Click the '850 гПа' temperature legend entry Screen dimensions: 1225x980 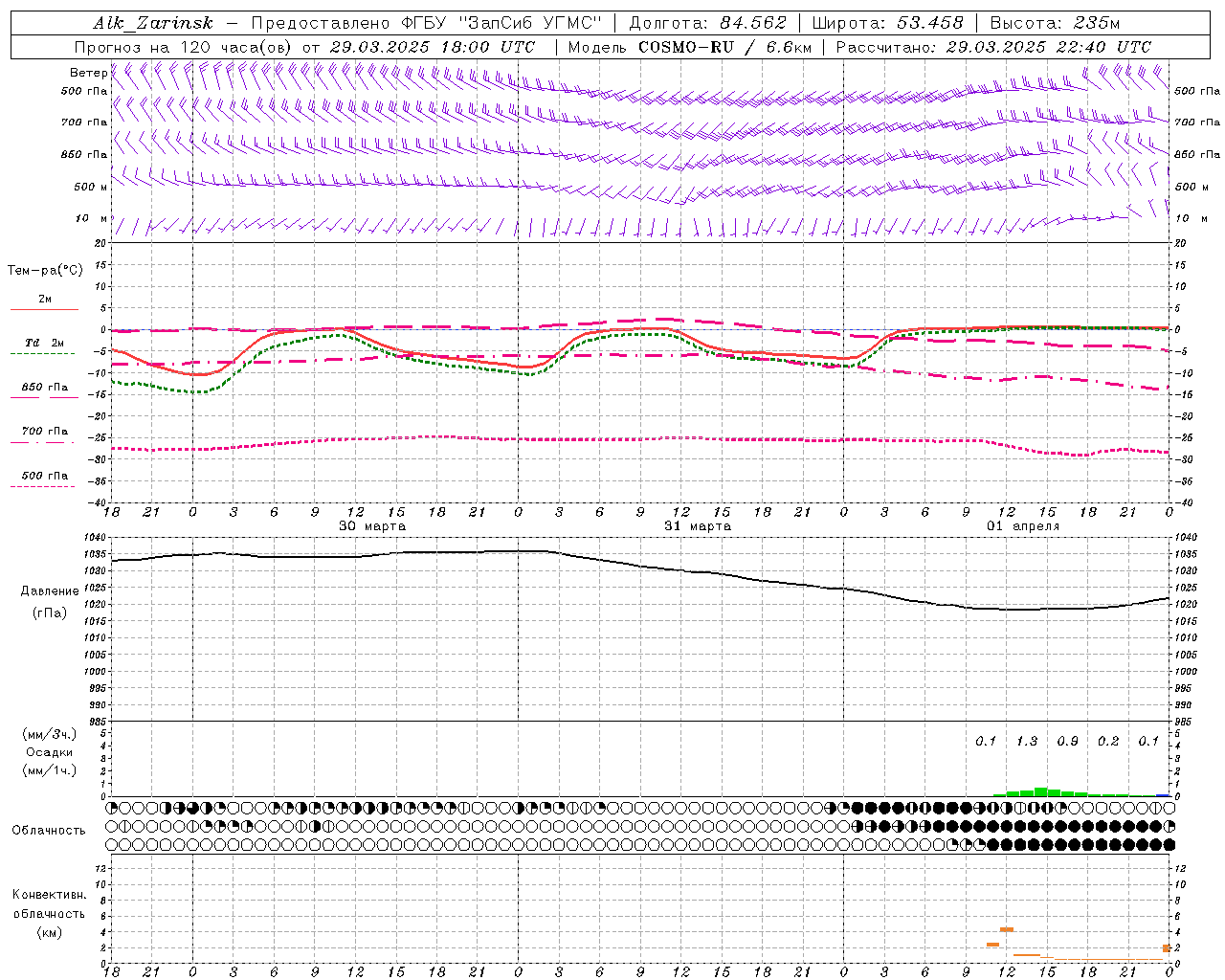click(x=45, y=388)
